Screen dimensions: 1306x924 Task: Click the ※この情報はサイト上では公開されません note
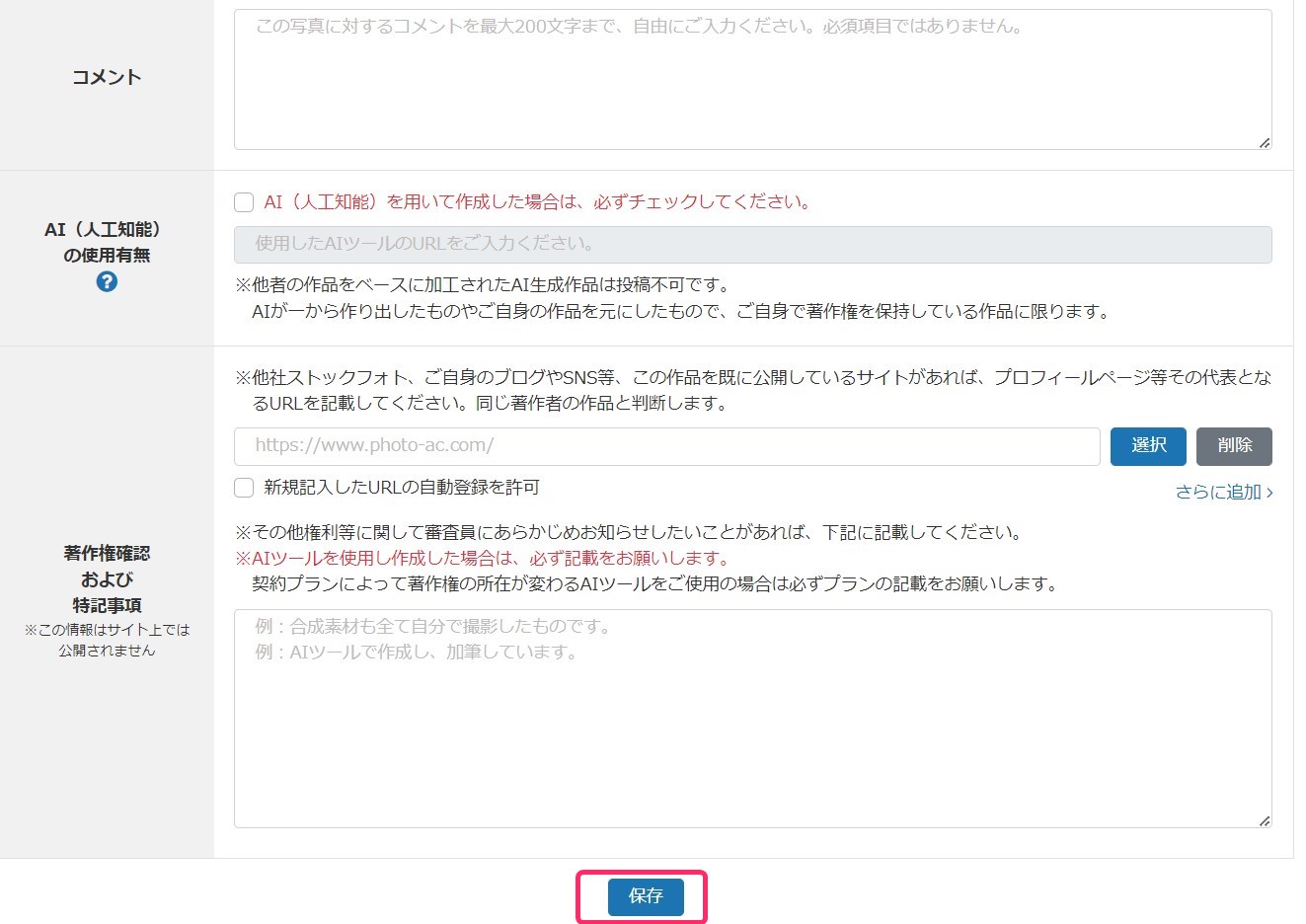click(107, 640)
